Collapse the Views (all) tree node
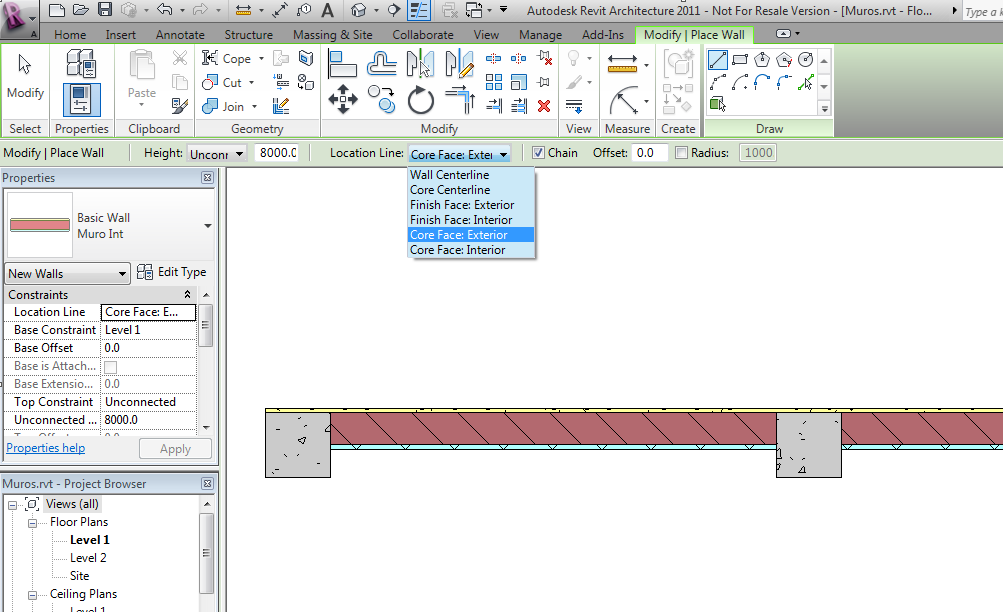1003x612 pixels. [x=12, y=505]
